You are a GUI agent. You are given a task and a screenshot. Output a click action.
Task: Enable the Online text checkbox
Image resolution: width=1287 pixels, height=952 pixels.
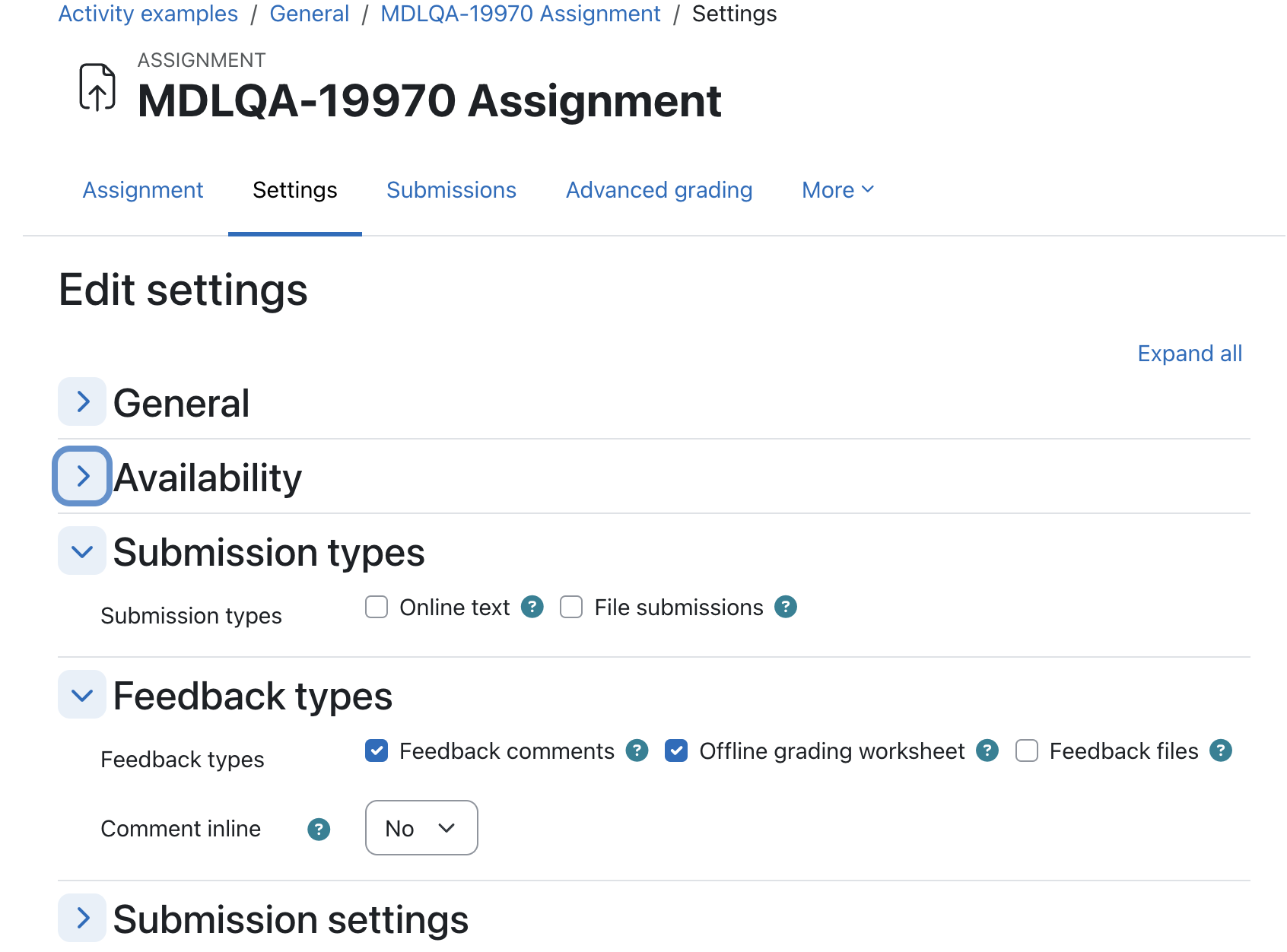click(x=377, y=607)
